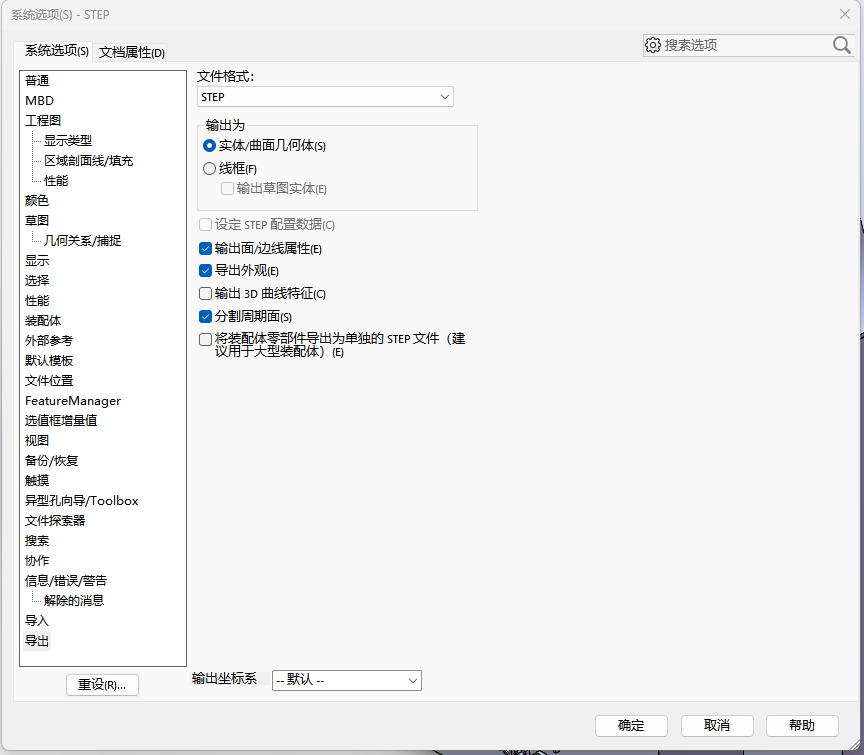Image resolution: width=864 pixels, height=755 pixels.
Task: Switch to the 文档属性(D) tab
Action: 132,52
